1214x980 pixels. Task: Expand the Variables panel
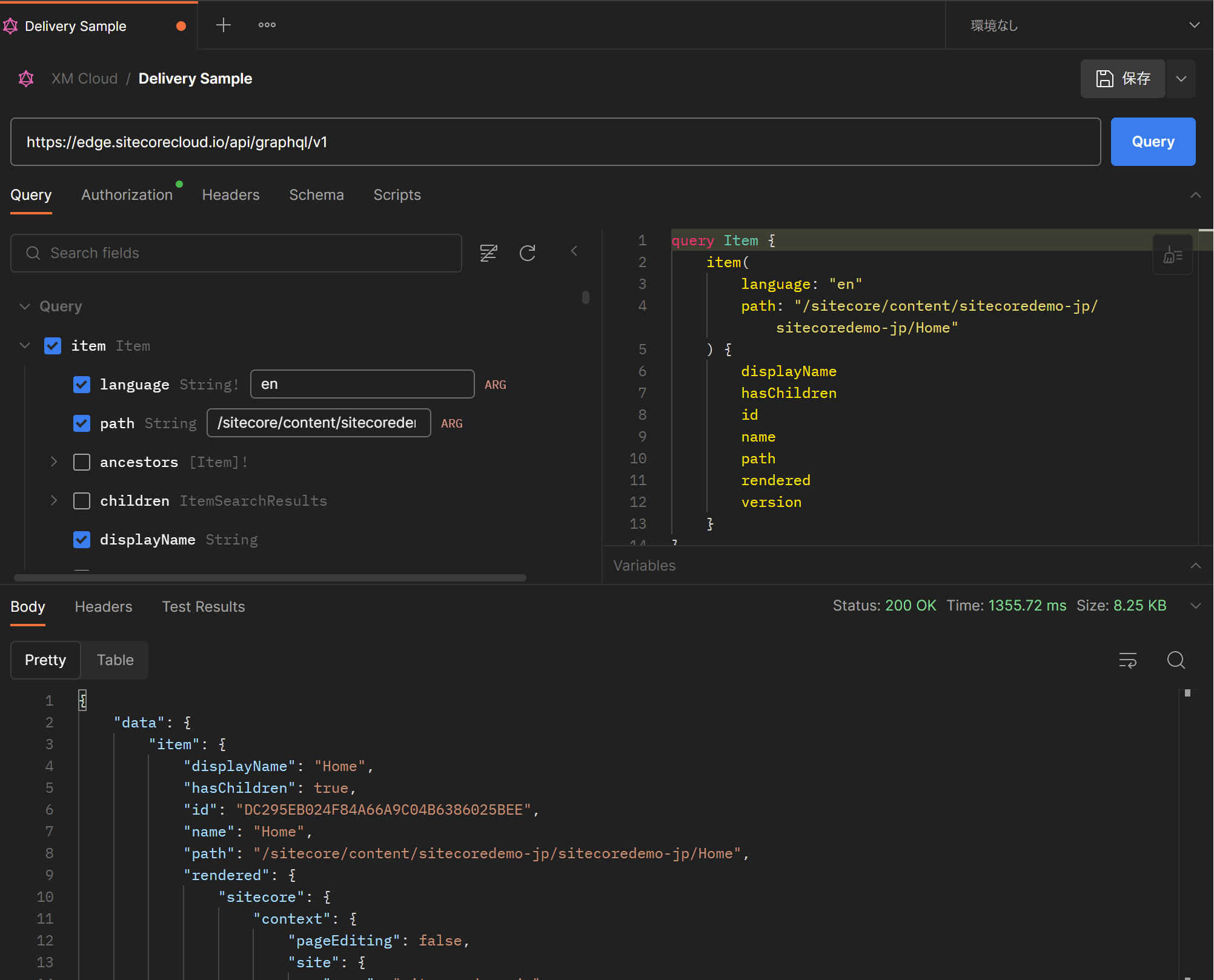coord(1196,566)
